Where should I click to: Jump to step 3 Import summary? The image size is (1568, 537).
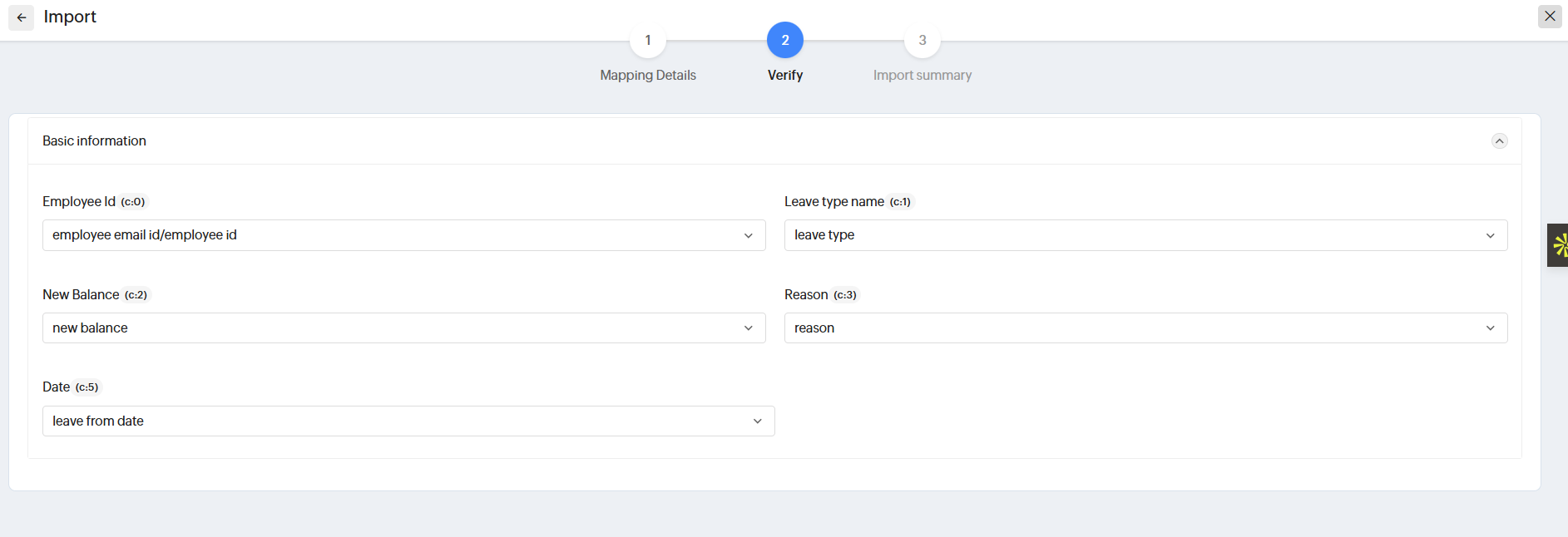922,40
